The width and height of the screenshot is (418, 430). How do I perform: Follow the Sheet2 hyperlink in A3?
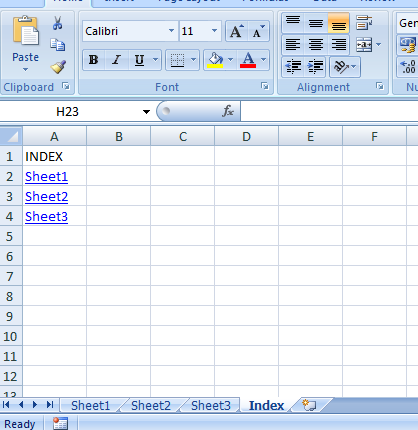46,196
